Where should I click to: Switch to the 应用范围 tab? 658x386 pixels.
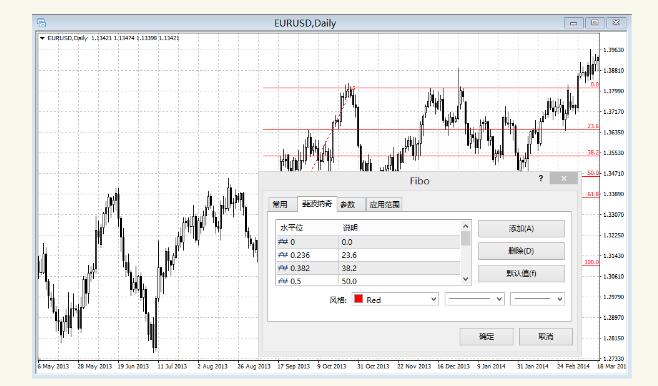tap(384, 204)
